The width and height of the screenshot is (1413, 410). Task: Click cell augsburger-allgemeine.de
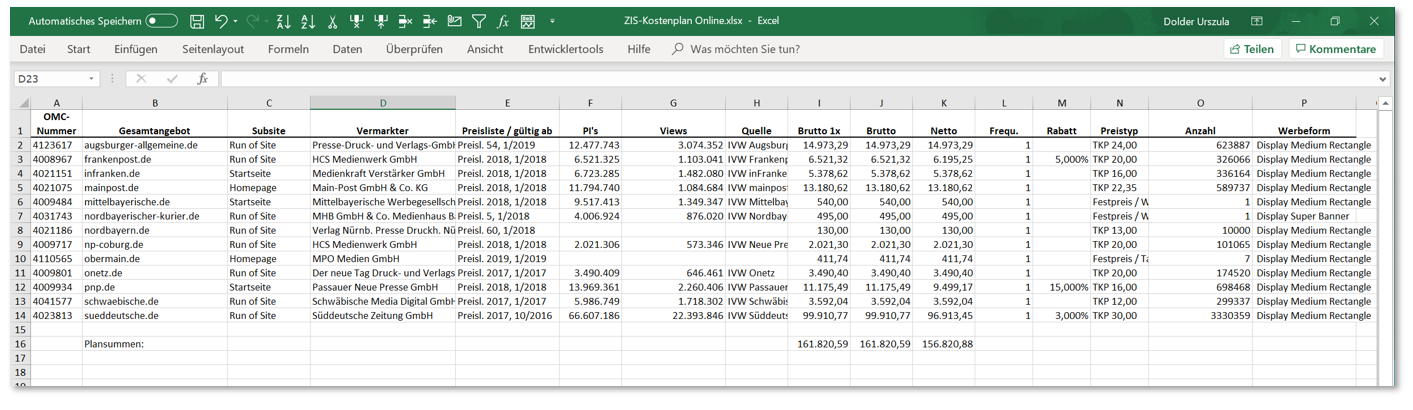(154, 145)
